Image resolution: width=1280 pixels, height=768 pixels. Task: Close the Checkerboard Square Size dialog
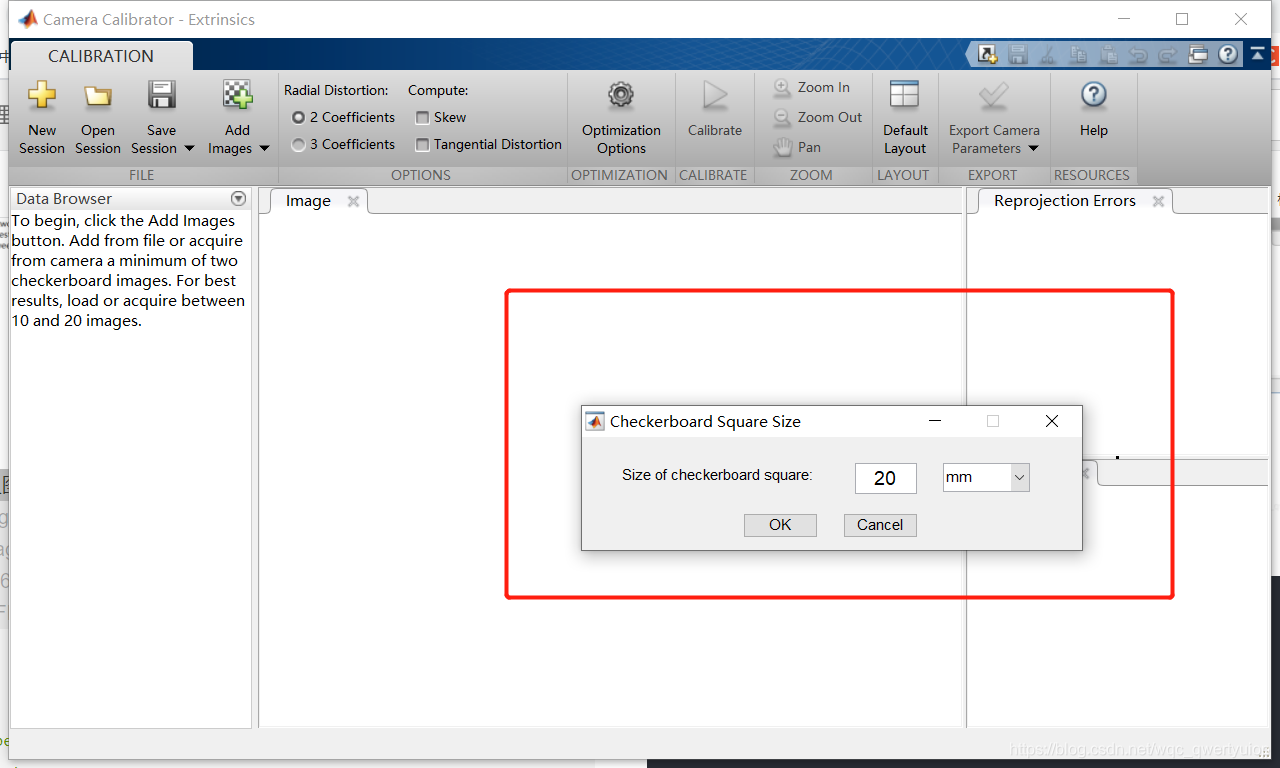(1051, 421)
